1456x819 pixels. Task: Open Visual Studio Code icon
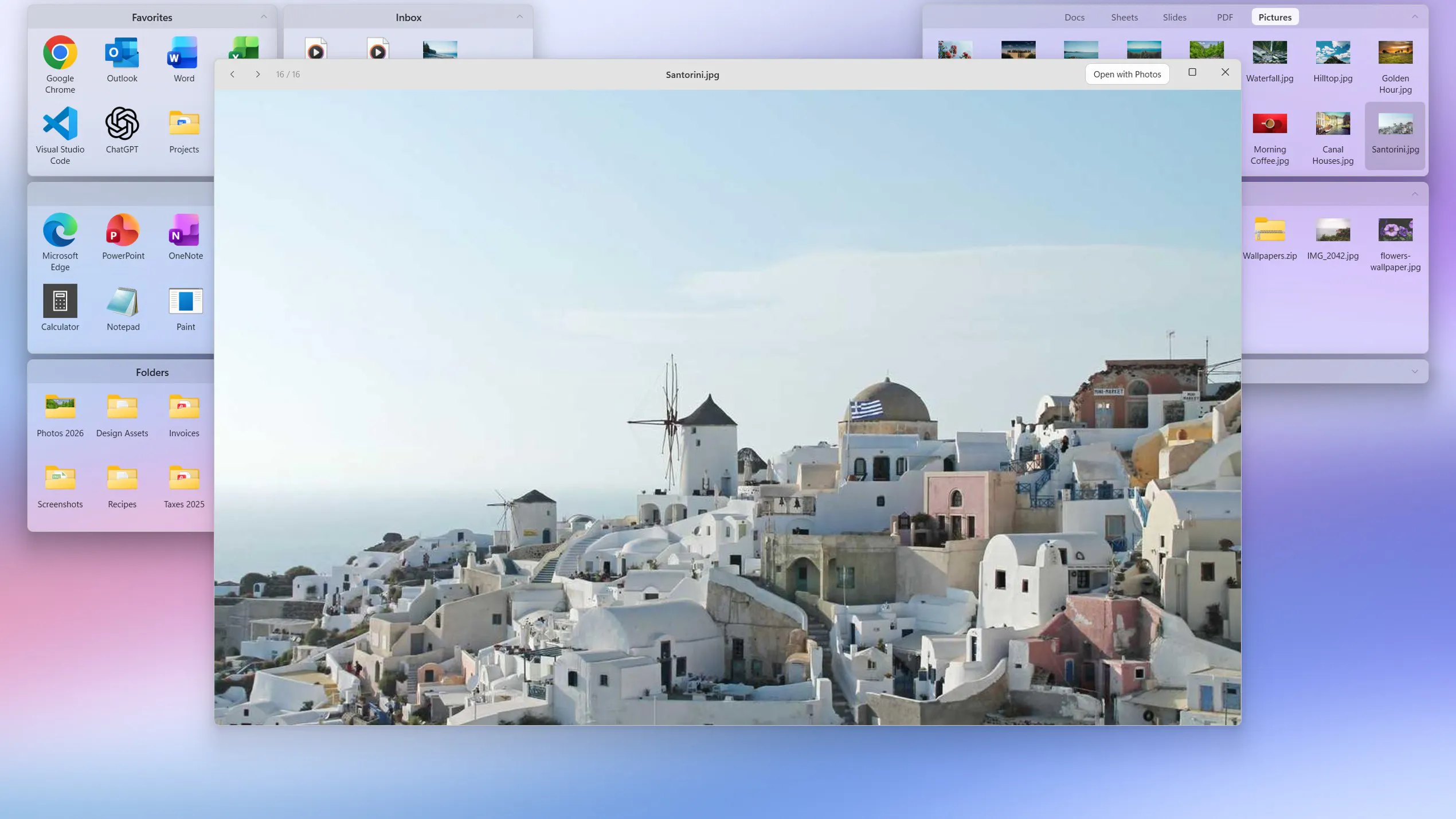tap(60, 135)
